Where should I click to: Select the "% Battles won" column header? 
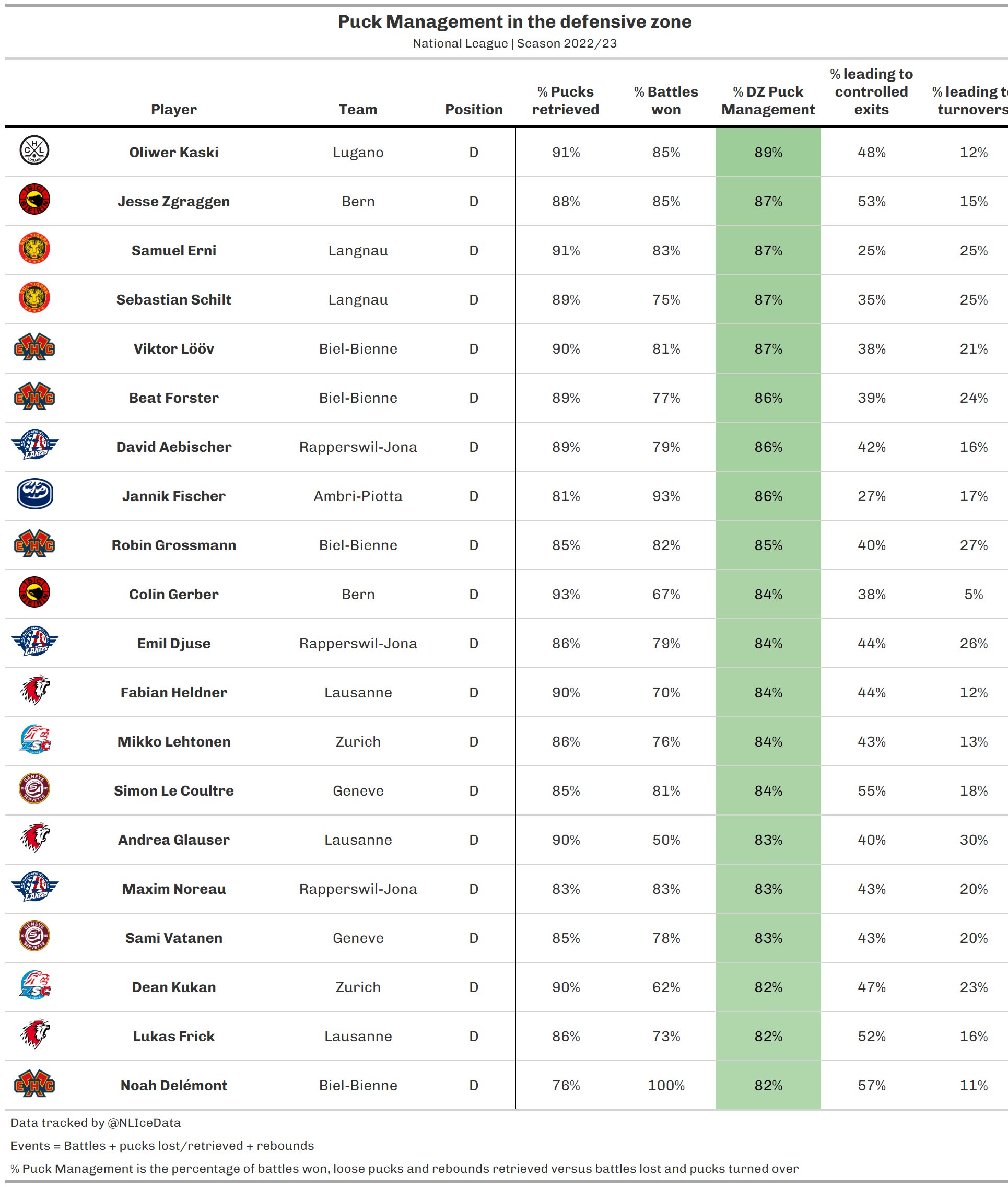pos(666,101)
